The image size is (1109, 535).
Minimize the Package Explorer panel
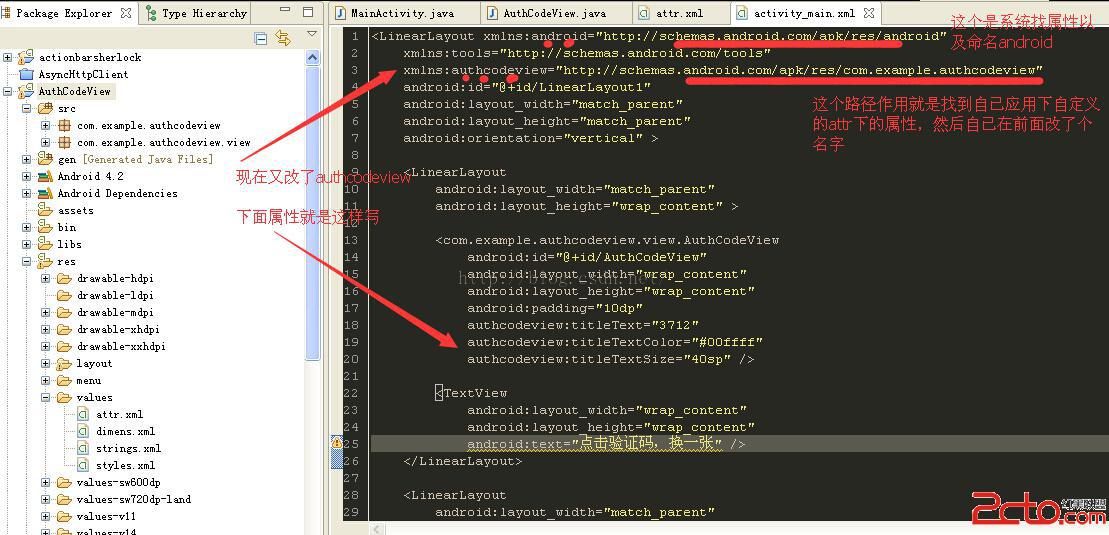coord(284,11)
